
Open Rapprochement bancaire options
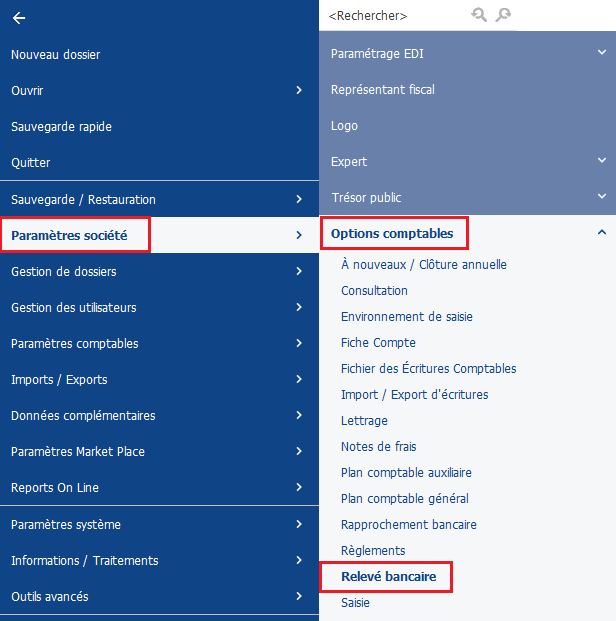tap(408, 525)
